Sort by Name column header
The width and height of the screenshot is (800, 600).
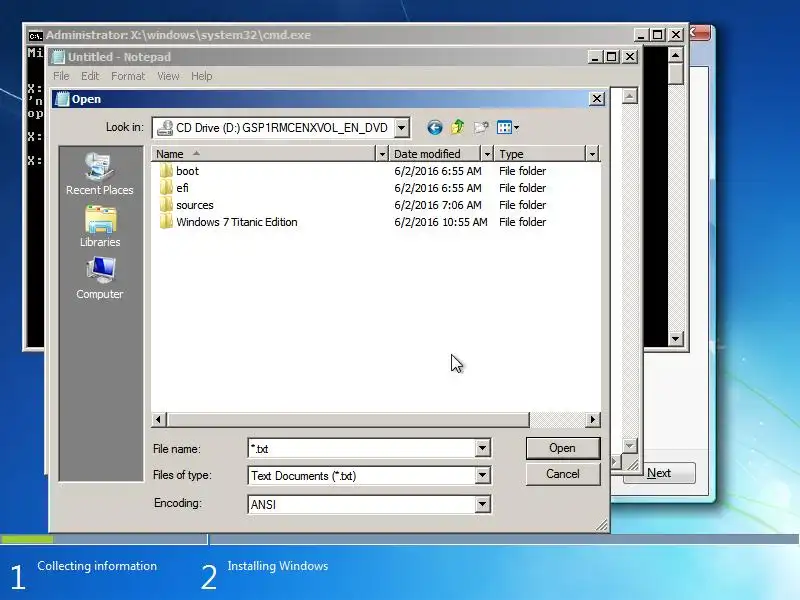[x=263, y=154]
